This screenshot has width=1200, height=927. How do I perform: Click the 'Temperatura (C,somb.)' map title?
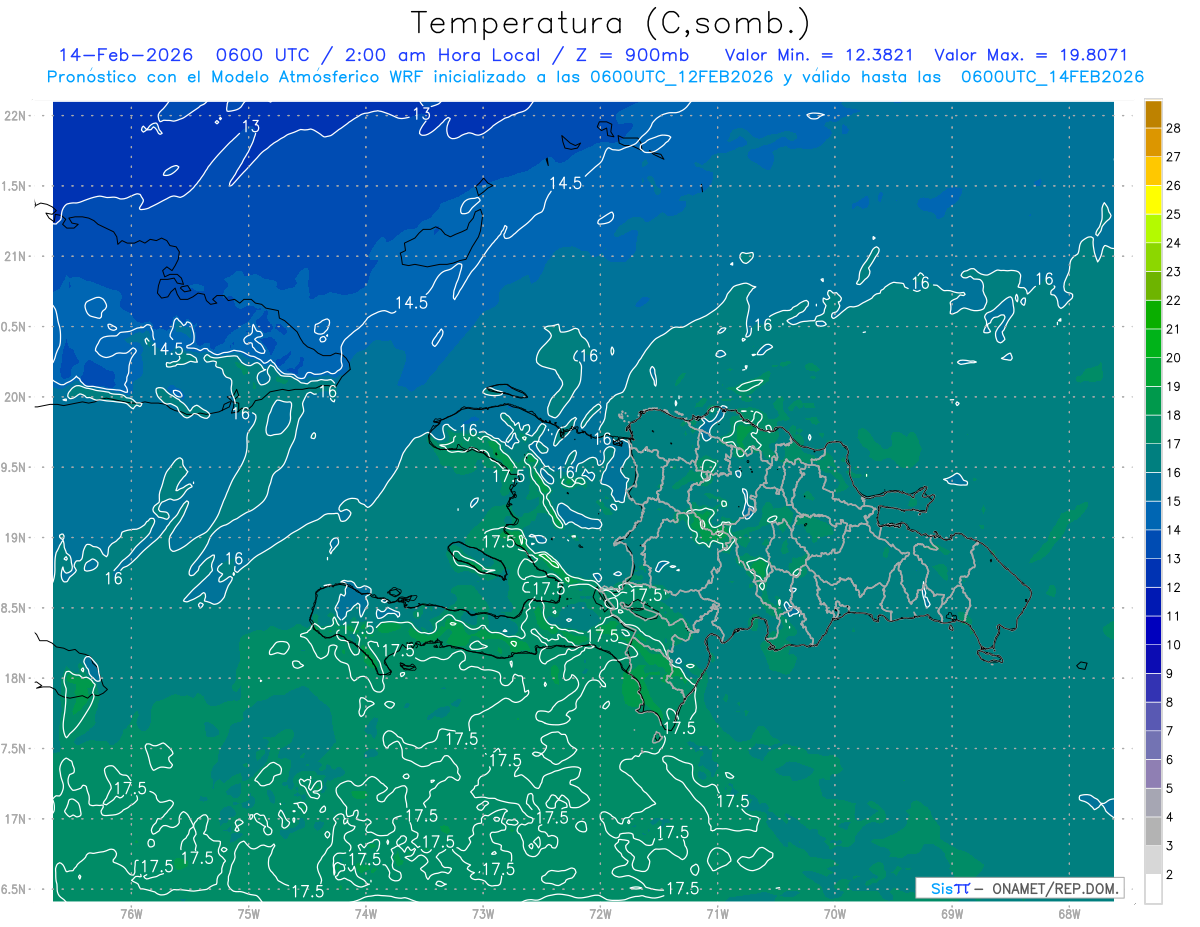click(610, 24)
